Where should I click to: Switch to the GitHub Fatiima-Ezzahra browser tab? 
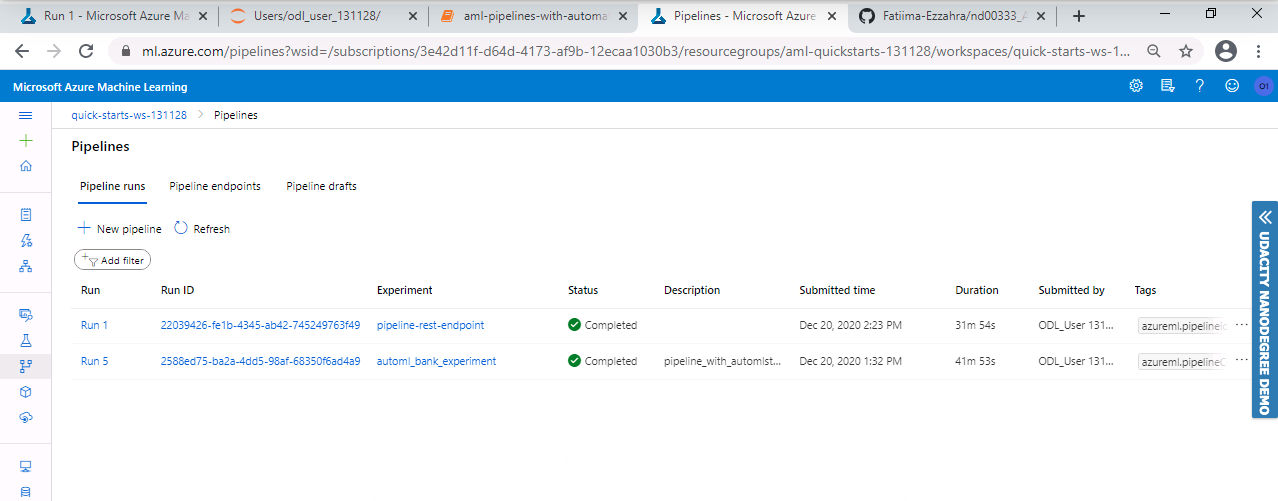(950, 15)
